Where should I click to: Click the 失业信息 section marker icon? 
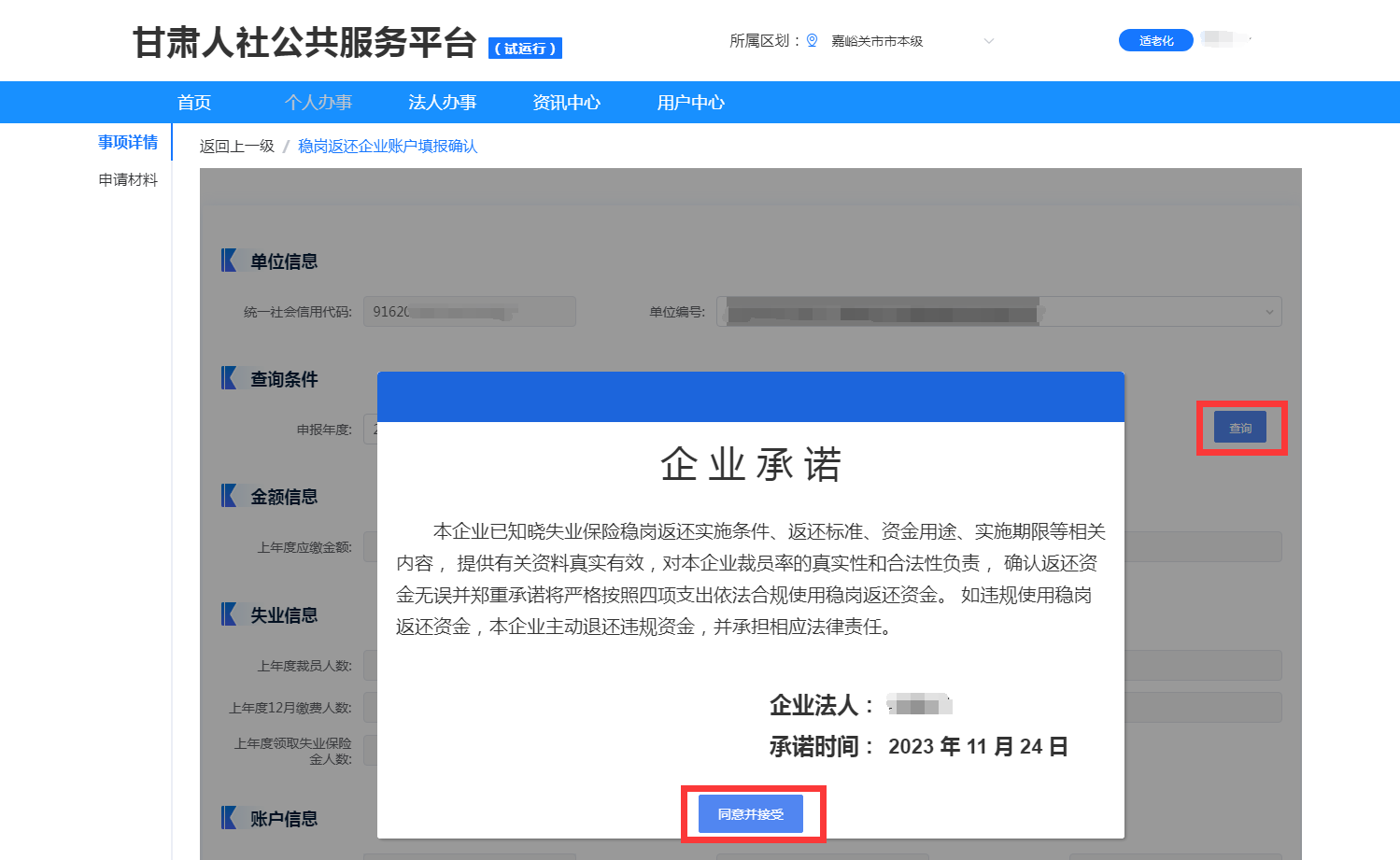tap(229, 614)
